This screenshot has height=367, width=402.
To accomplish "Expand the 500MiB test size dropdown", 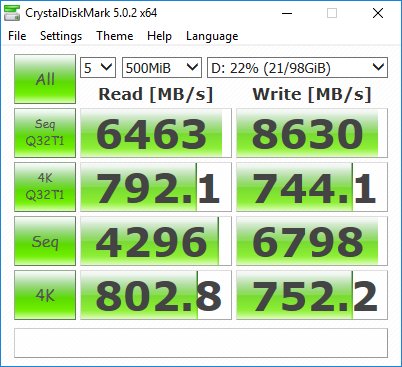I will point(162,68).
